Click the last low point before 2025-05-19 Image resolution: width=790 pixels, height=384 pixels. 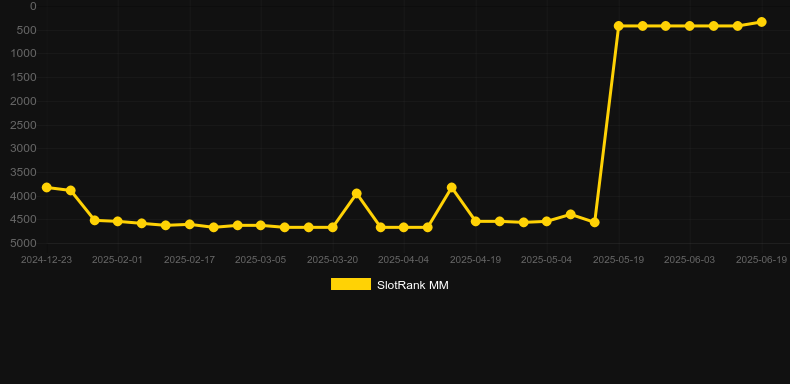tap(595, 222)
